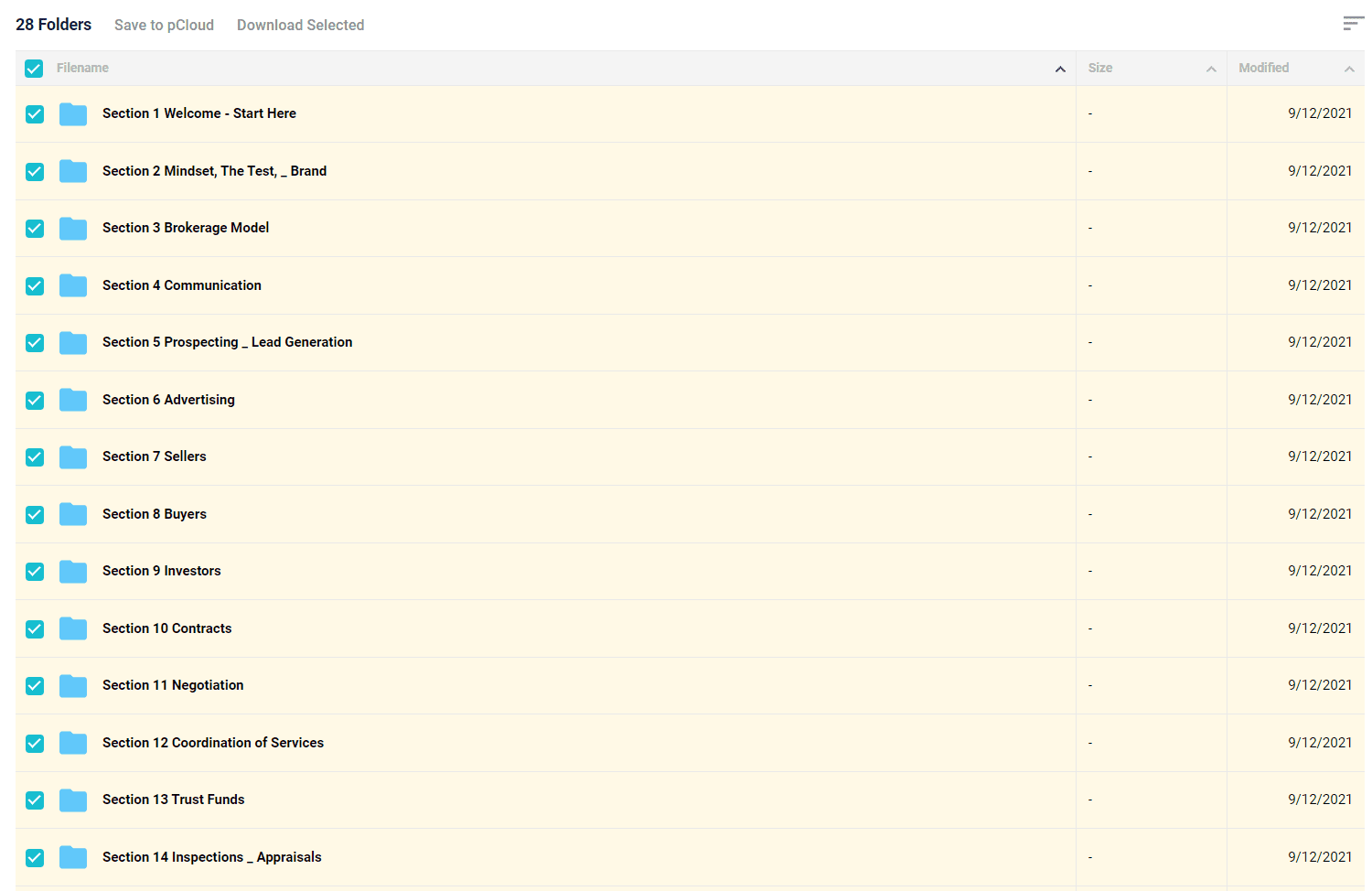Click modified date of Section 1 Welcome

point(1320,113)
